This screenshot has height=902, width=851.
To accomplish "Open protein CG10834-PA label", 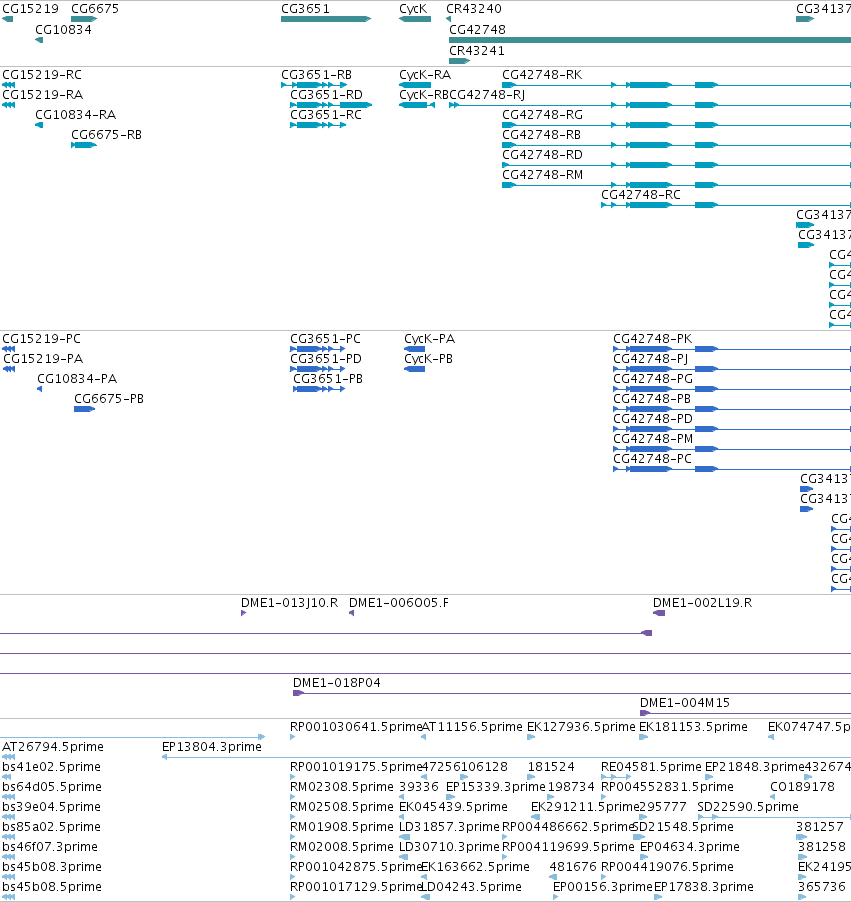I will click(x=77, y=379).
